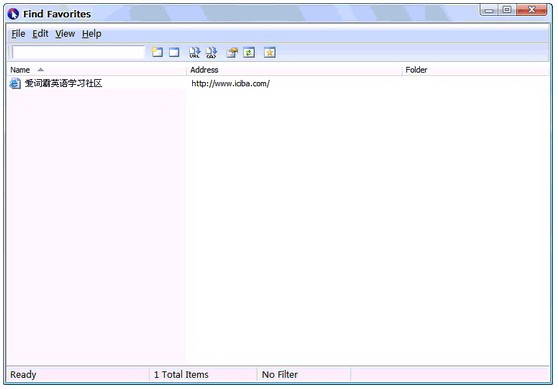Click the web page icon of the iciba favorite

point(15,84)
